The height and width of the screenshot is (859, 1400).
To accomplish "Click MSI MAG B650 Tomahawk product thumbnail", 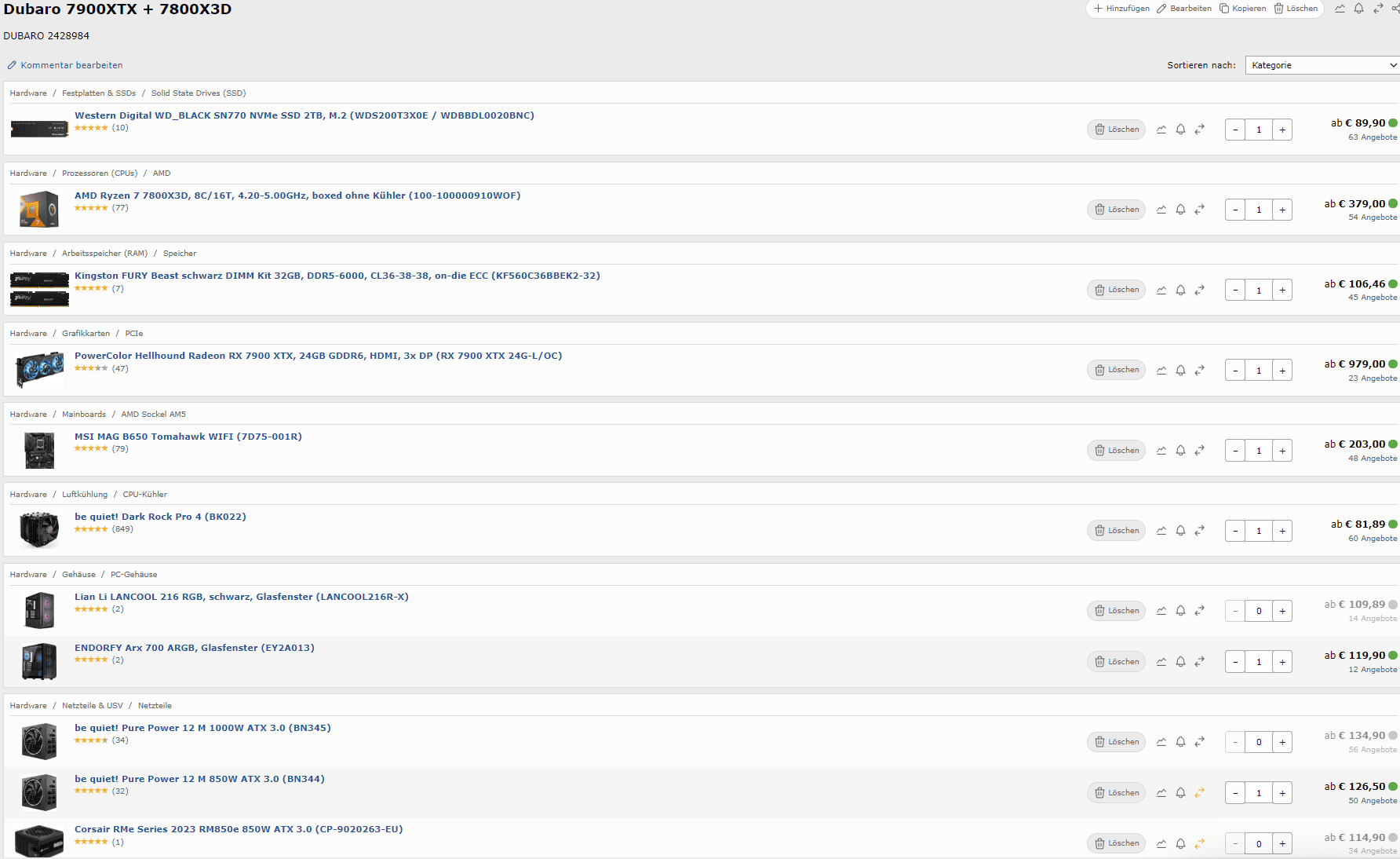I will (39, 451).
